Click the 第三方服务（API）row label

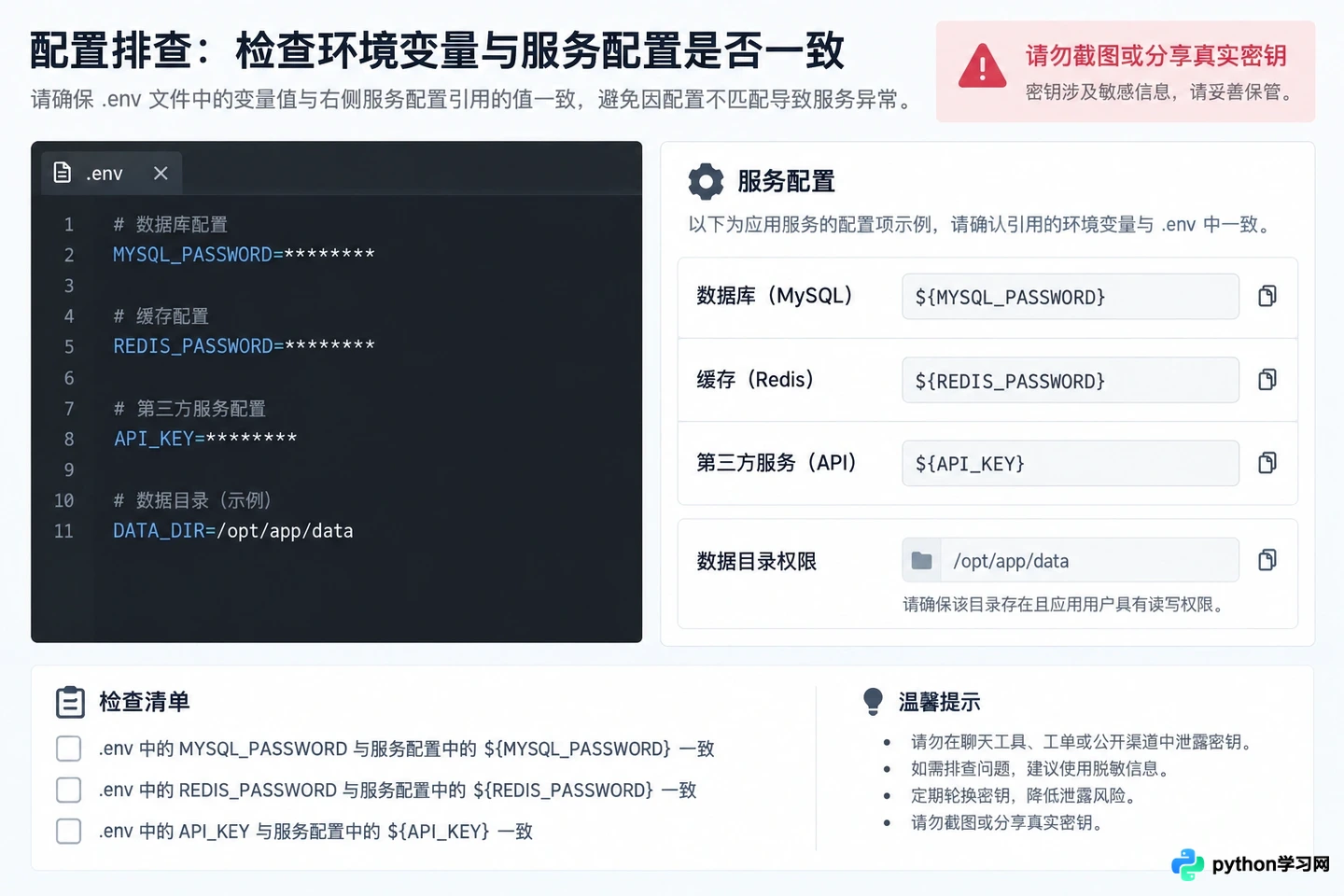[x=777, y=462]
